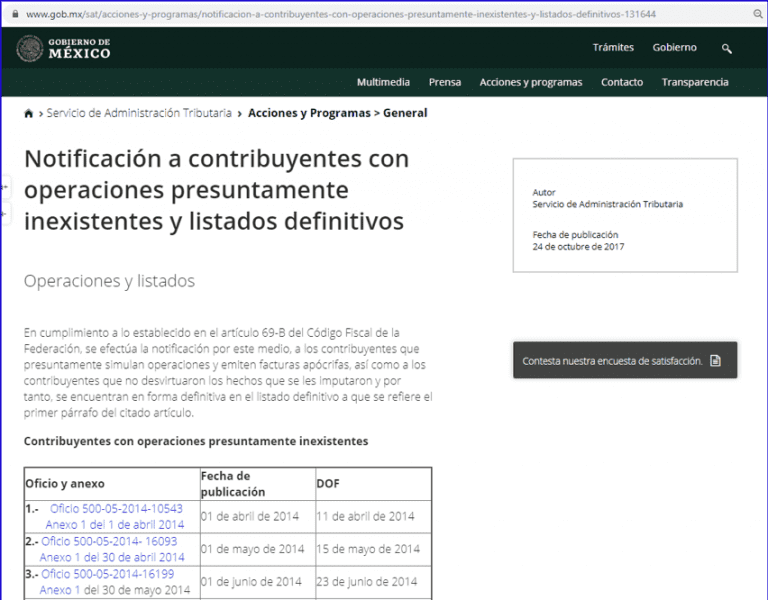The image size is (768, 600).
Task: Click the browser URL address field
Action: (x=341, y=14)
